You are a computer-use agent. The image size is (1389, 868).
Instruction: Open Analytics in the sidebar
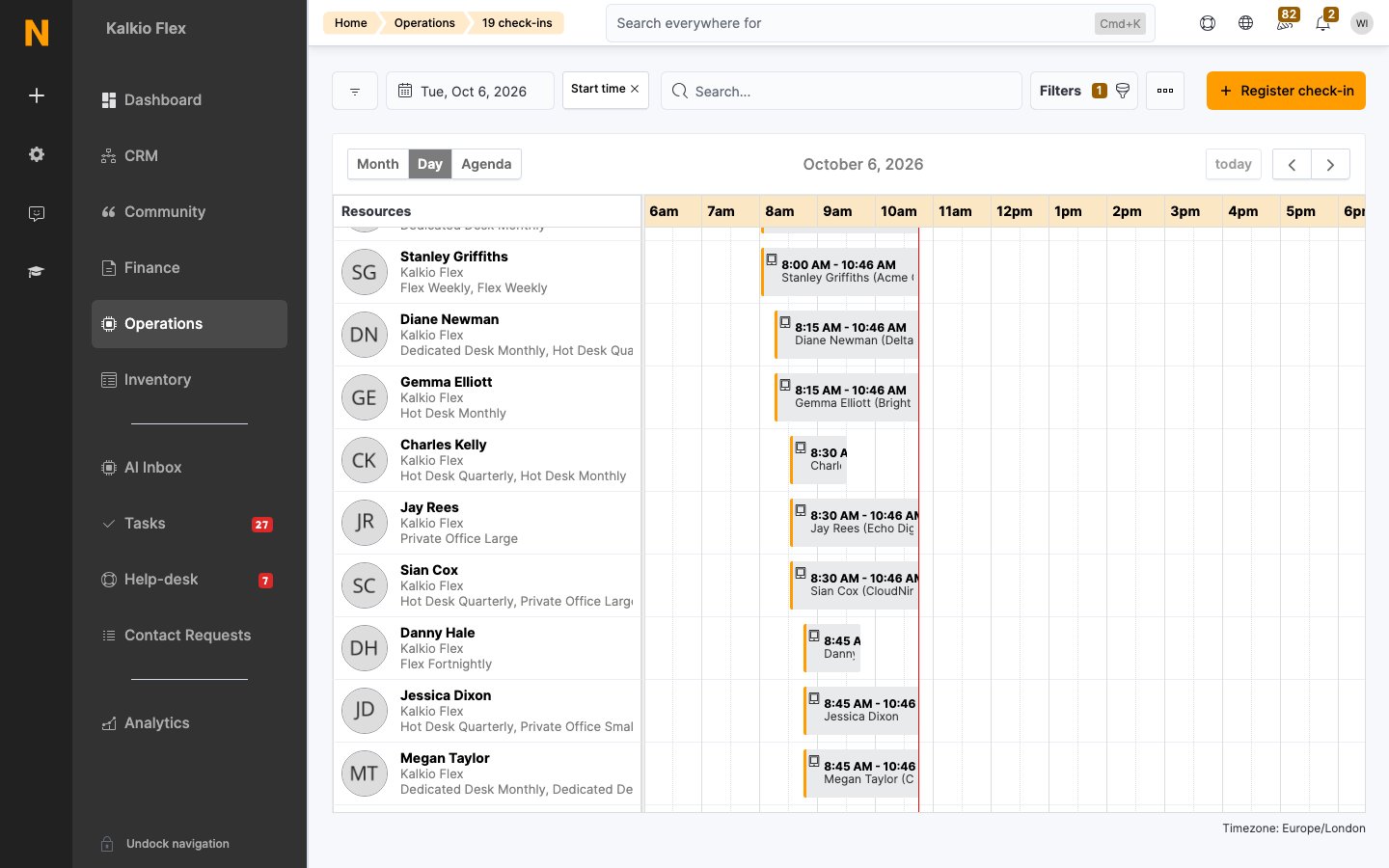click(x=189, y=723)
